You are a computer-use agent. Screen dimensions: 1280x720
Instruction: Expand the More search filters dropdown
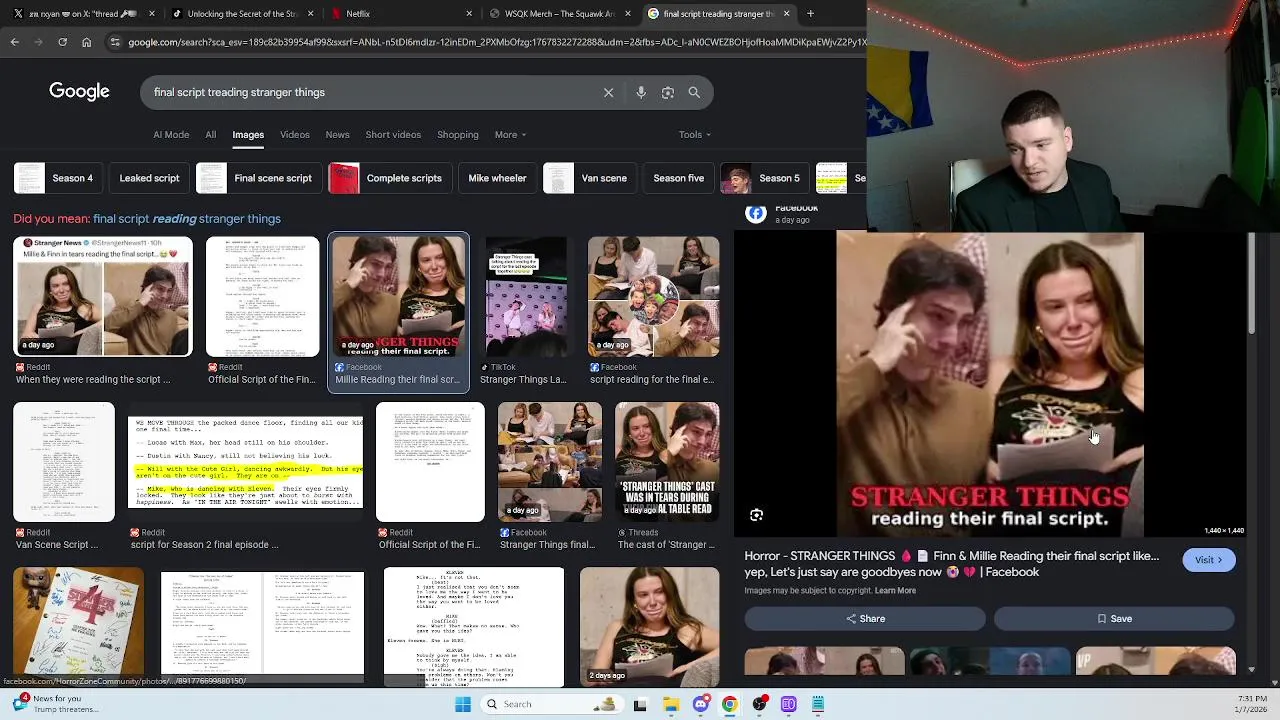(x=510, y=135)
